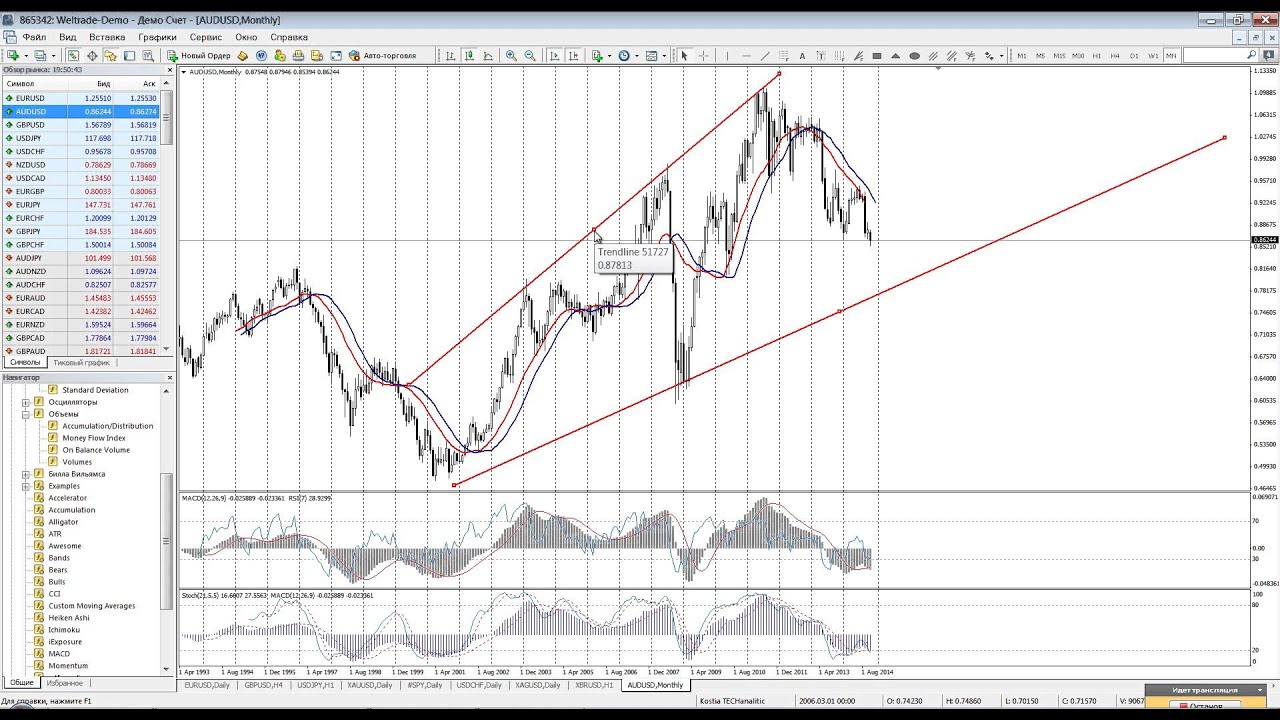The height and width of the screenshot is (720, 1280).
Task: Collapse the Объемы tree node
Action: 26,414
